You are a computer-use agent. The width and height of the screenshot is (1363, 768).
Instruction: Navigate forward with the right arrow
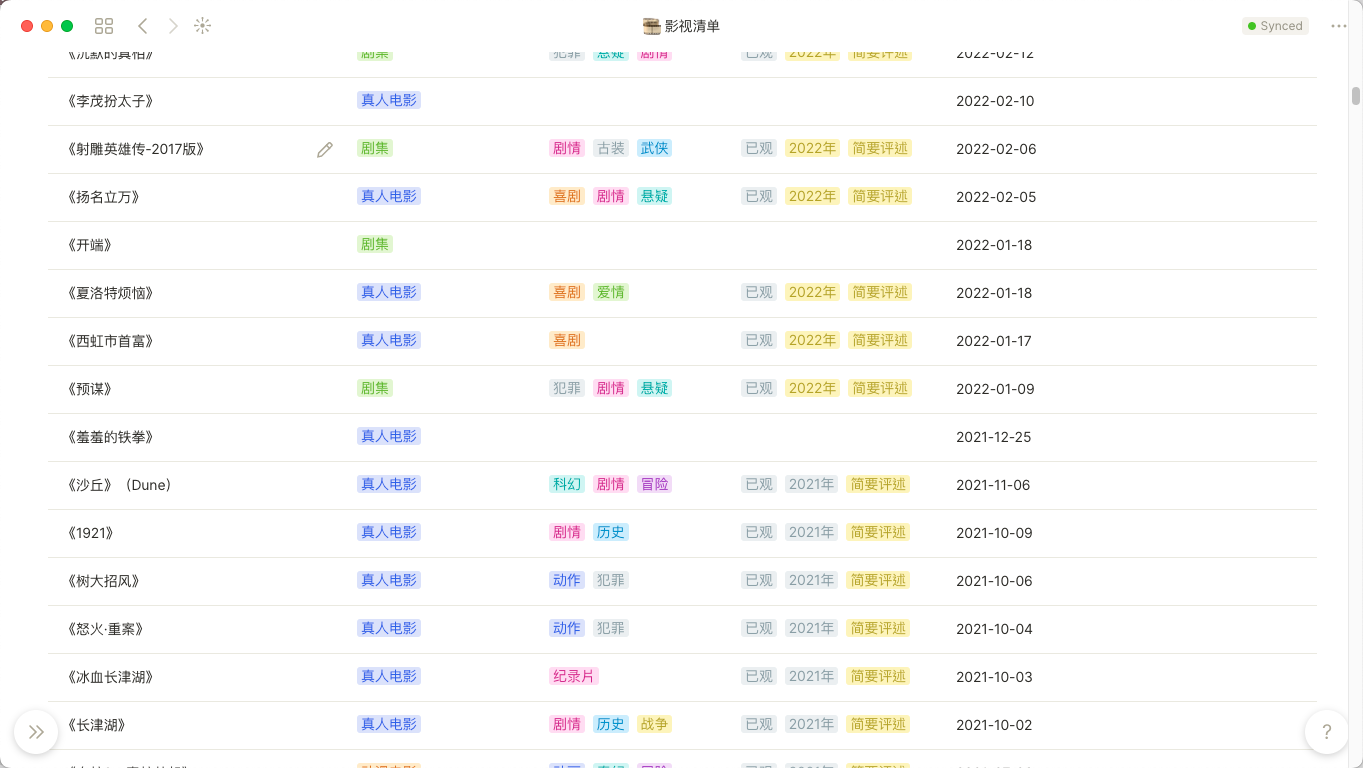(x=173, y=26)
